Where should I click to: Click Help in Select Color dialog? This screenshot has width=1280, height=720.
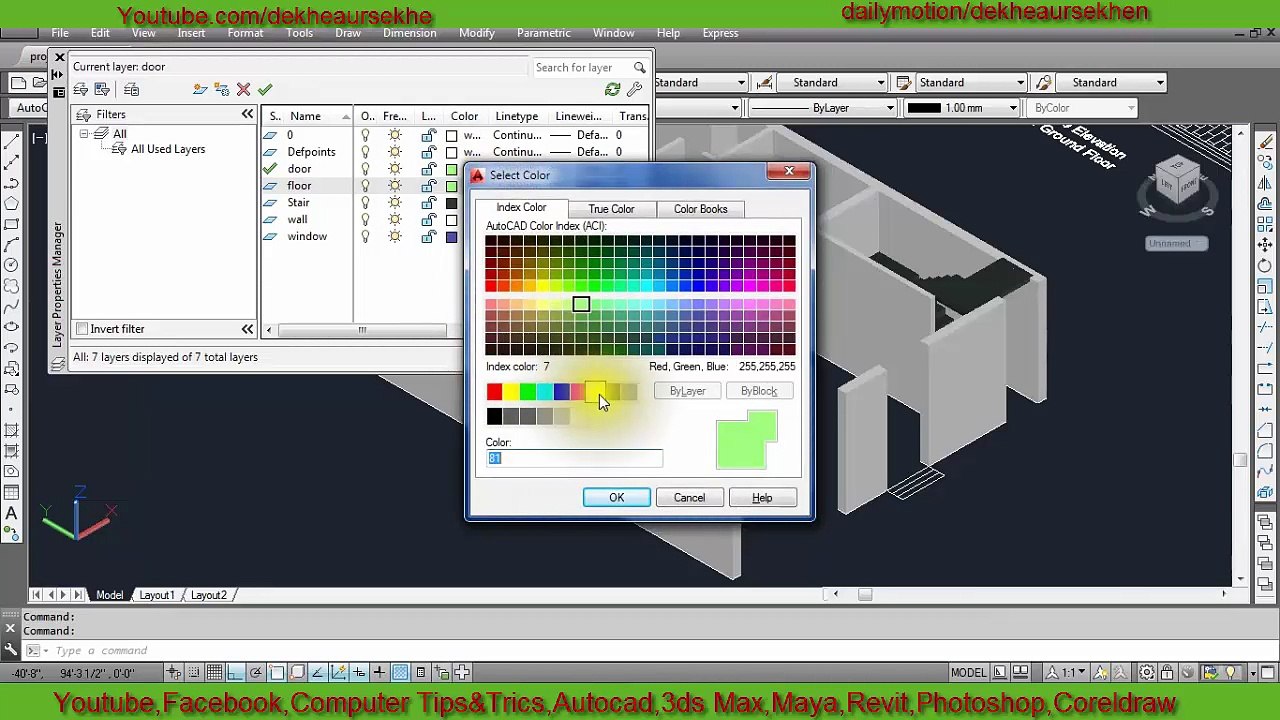pyautogui.click(x=762, y=498)
